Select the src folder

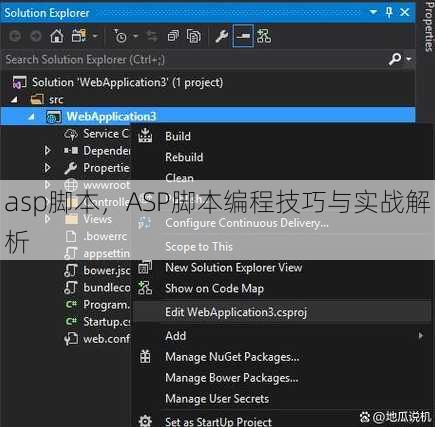[56, 100]
